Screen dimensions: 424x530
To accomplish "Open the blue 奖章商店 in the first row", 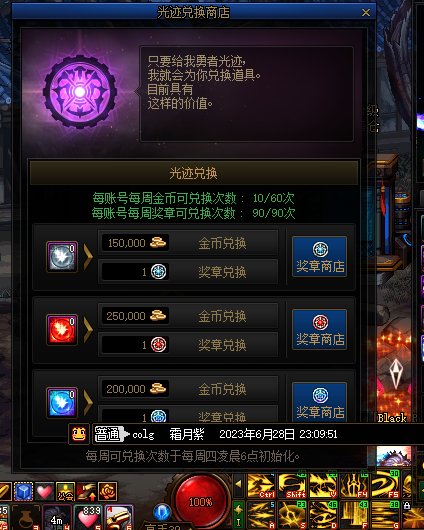I will (320, 257).
